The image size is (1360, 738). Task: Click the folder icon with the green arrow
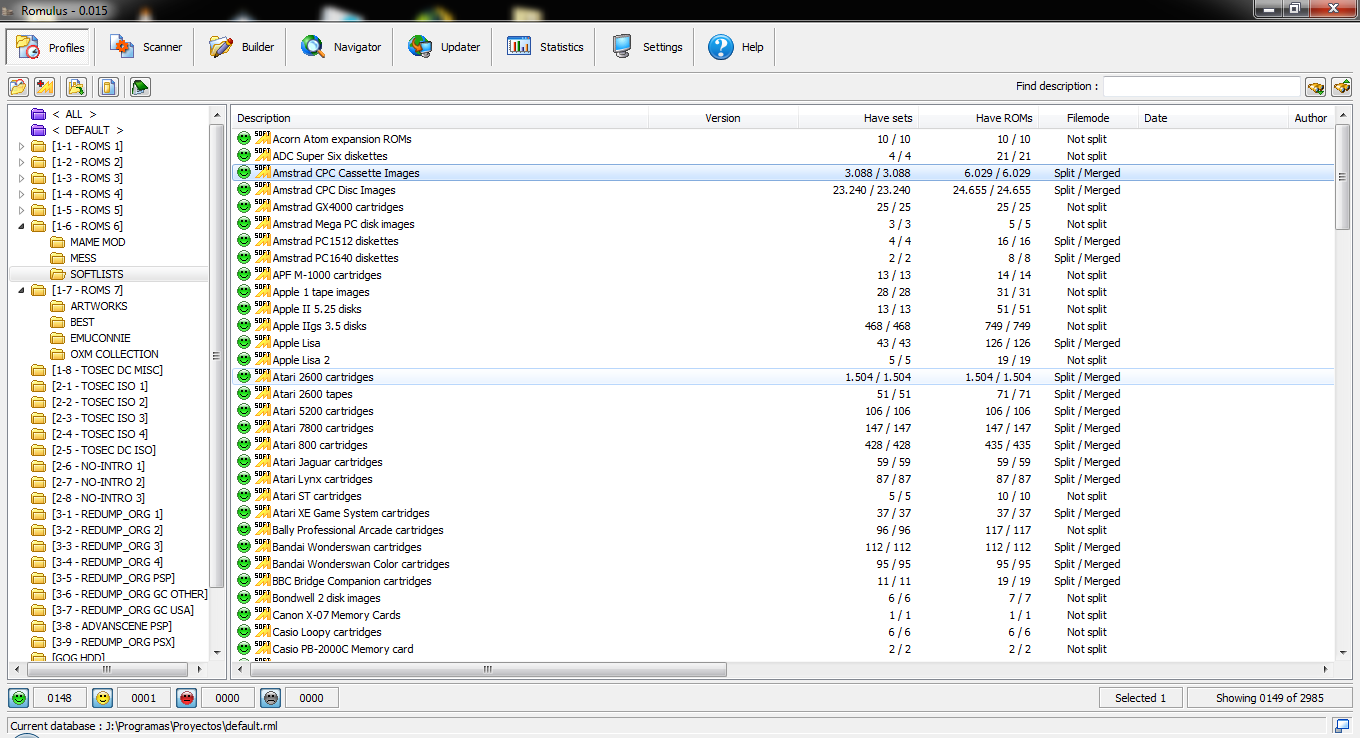click(77, 87)
